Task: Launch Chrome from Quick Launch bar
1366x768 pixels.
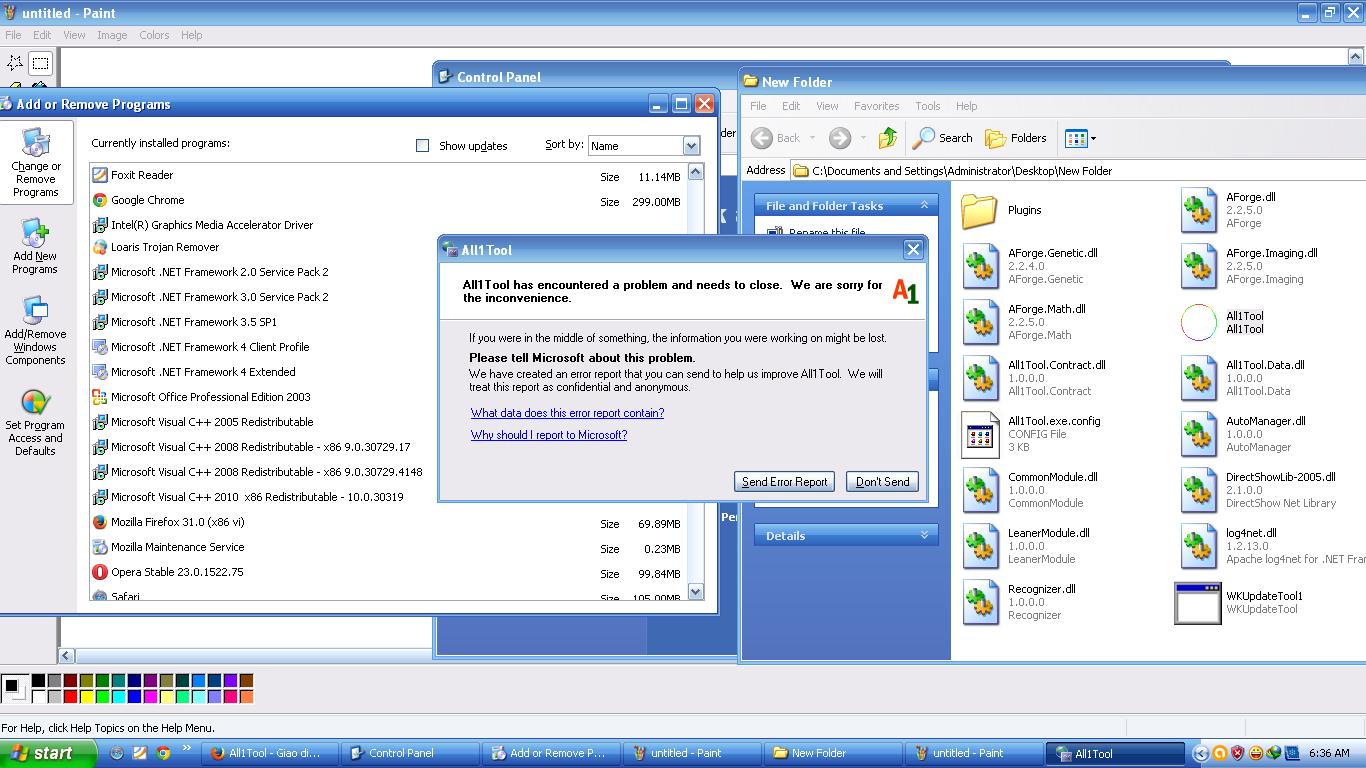Action: 163,753
